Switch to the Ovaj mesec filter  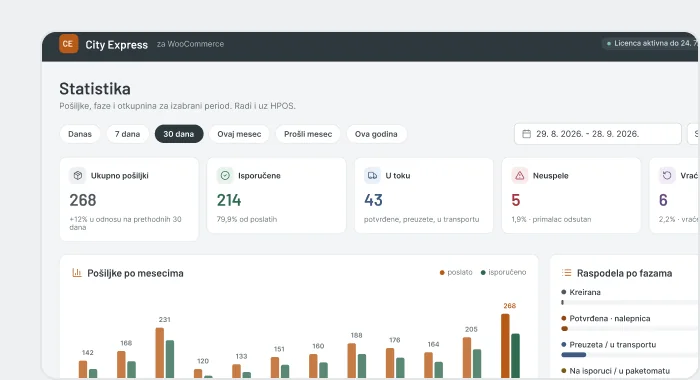(239, 134)
